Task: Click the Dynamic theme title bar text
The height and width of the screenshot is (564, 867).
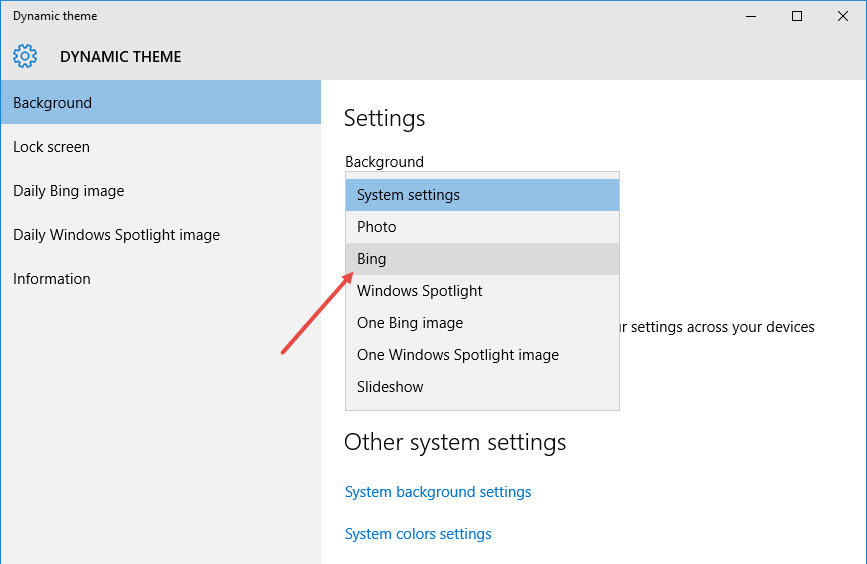Action: pyautogui.click(x=55, y=16)
